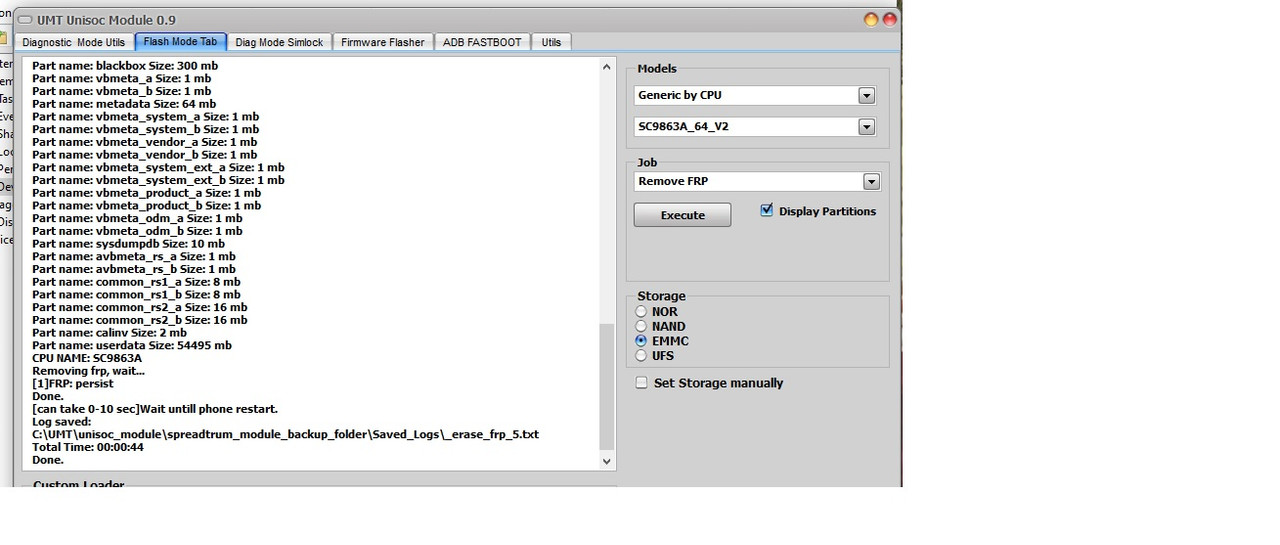The width and height of the screenshot is (1280, 545).
Task: Expand the SC9863A_64_V2 model dropdown
Action: (866, 127)
